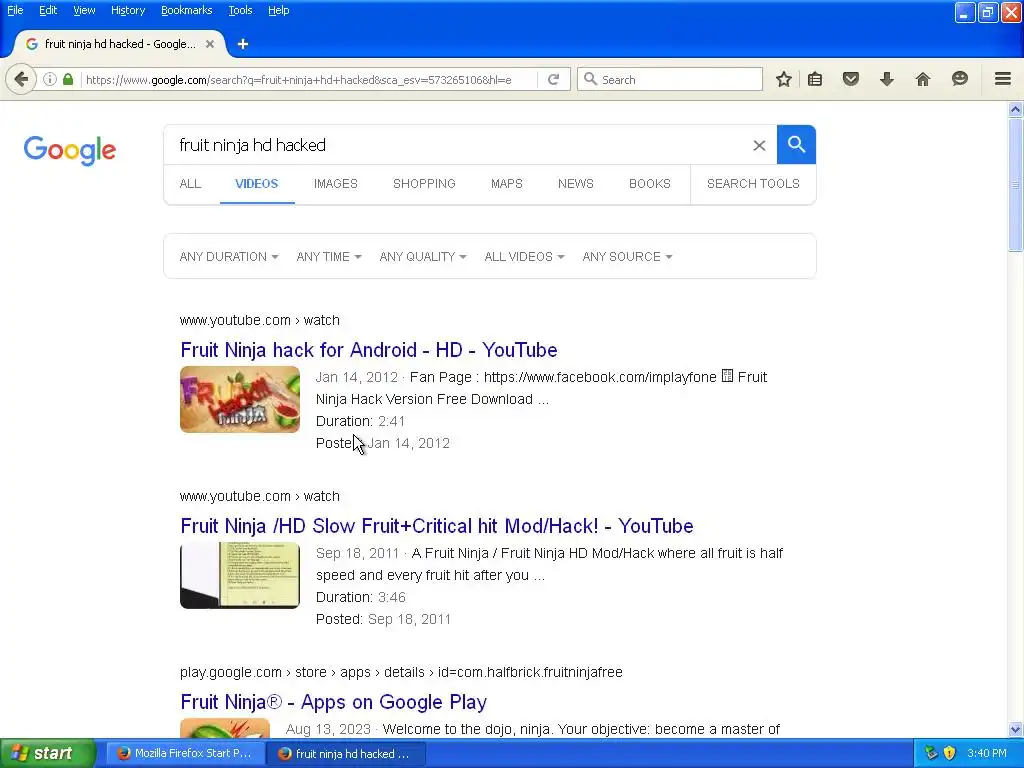The image size is (1024, 768).
Task: Click the 3:40 PM taskbar clock
Action: pos(986,753)
